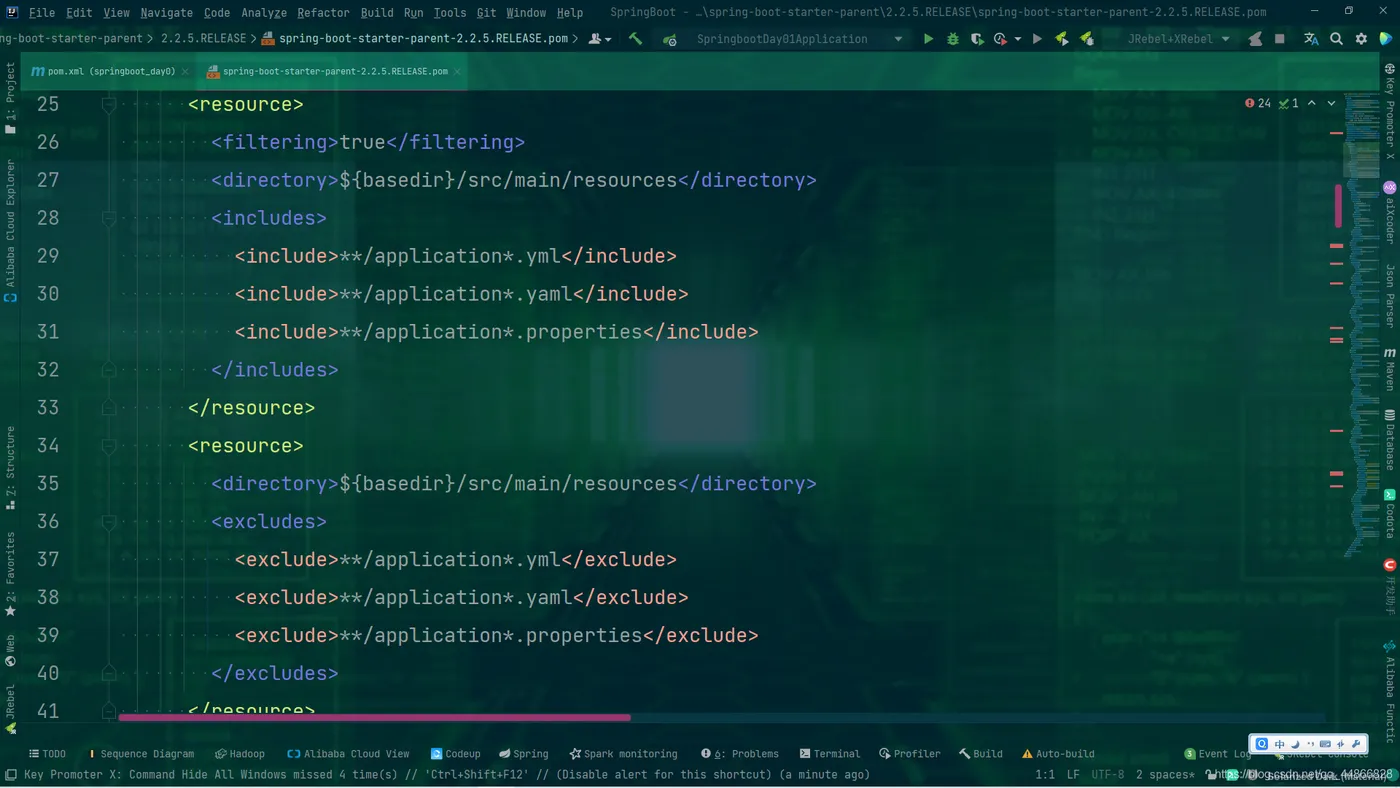1400x788 pixels.
Task: Collapse the resource block at line 34
Action: click(x=109, y=445)
